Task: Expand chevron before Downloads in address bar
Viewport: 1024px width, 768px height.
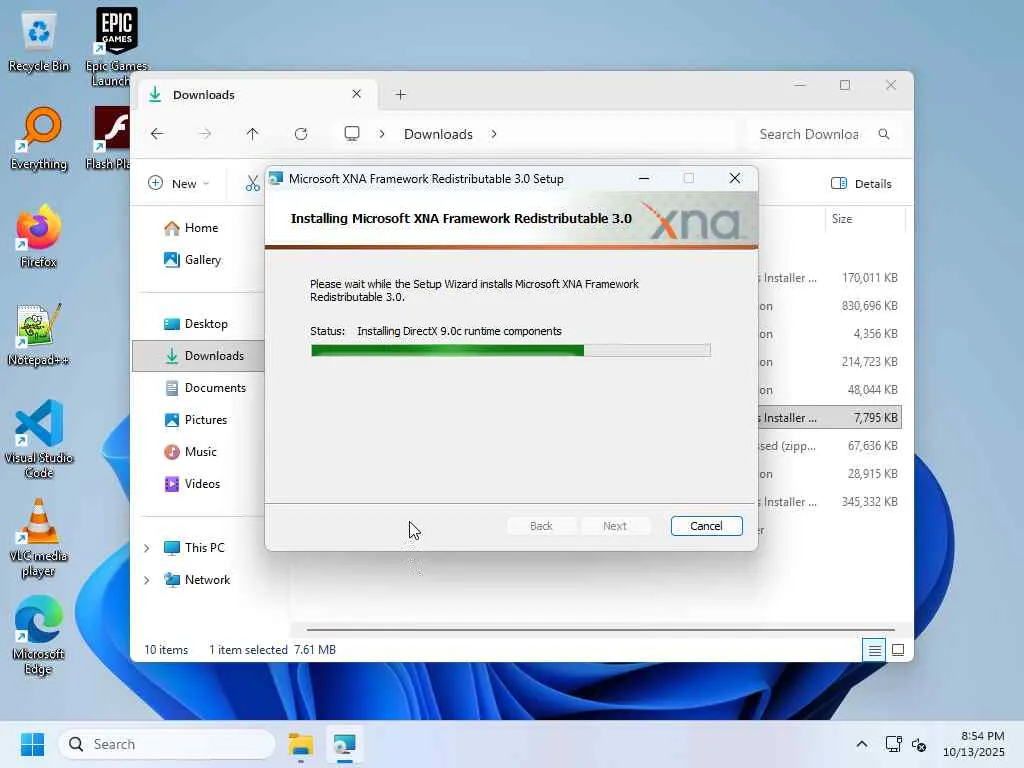Action: tap(382, 134)
